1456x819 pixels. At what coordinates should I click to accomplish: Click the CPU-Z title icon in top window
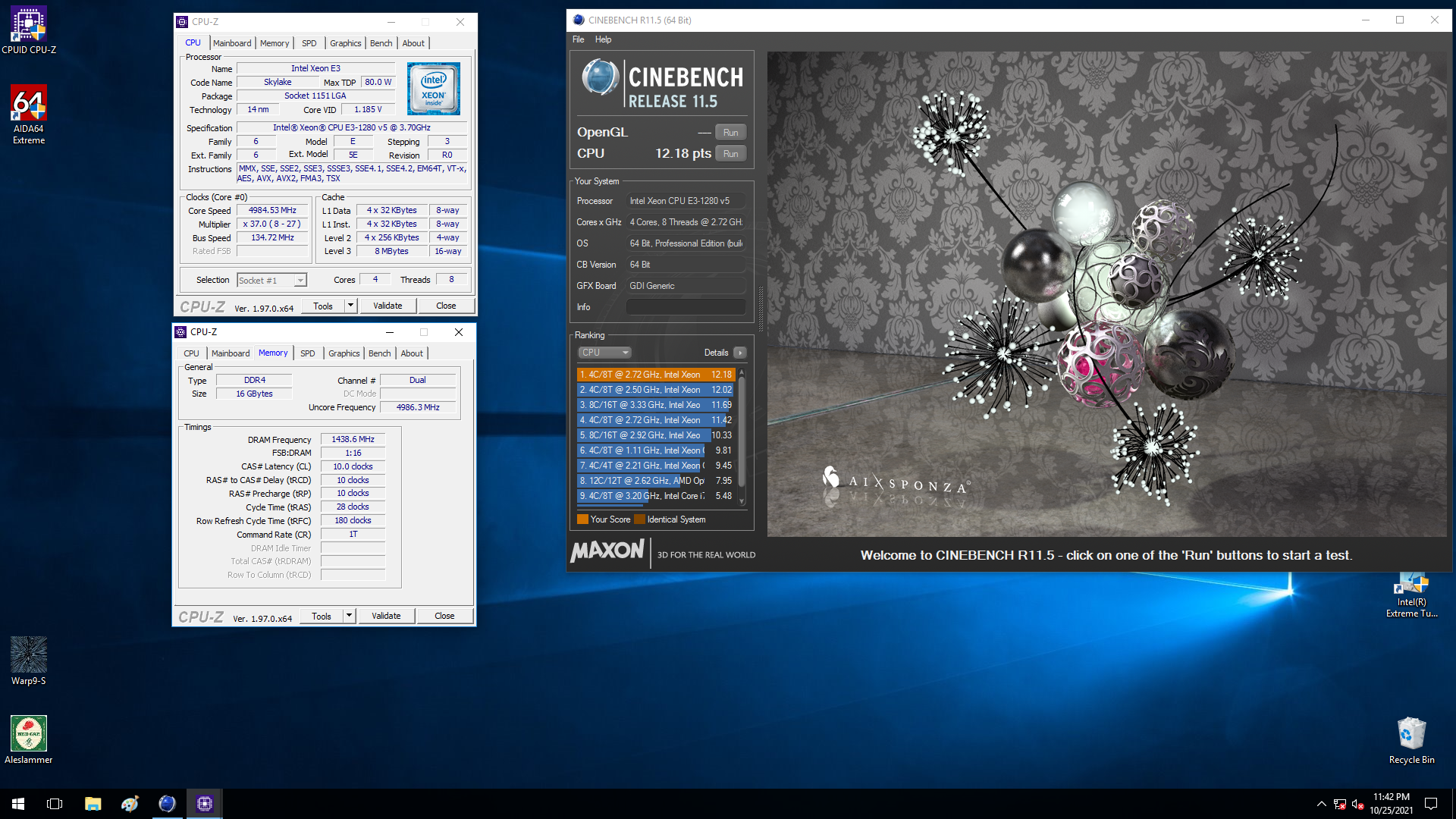coord(182,22)
